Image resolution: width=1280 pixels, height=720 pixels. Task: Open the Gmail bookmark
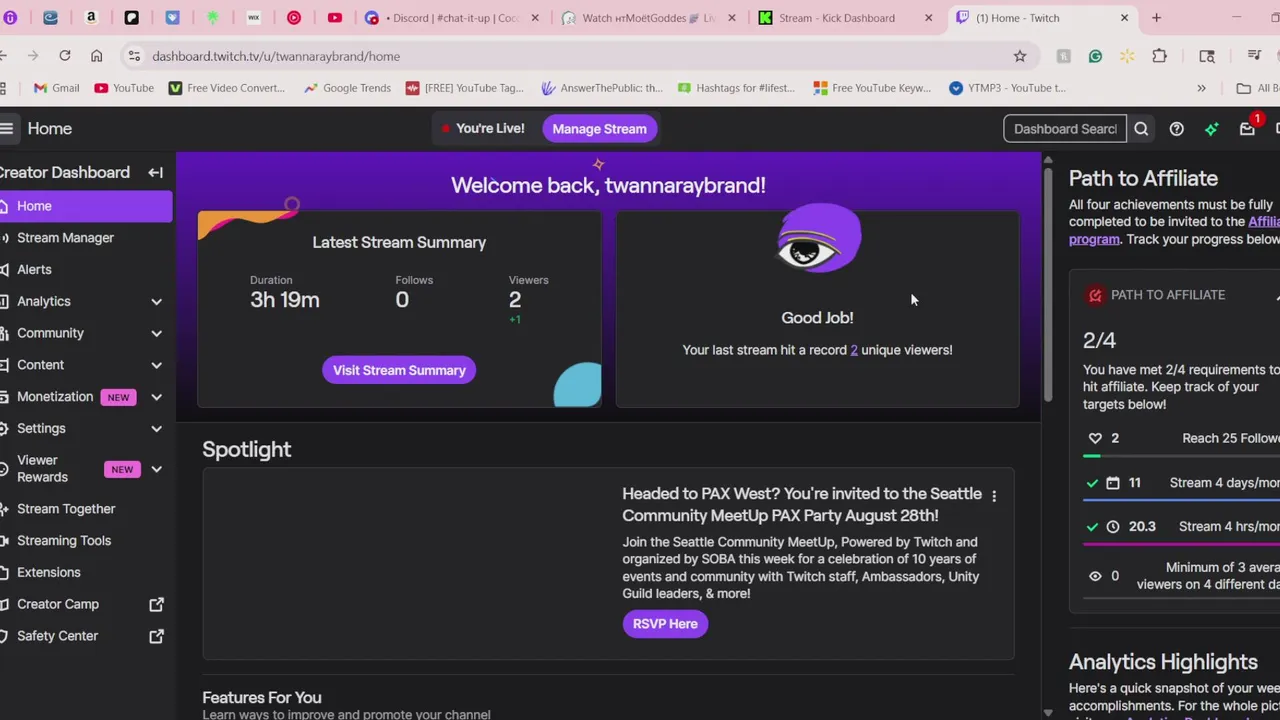[x=56, y=88]
